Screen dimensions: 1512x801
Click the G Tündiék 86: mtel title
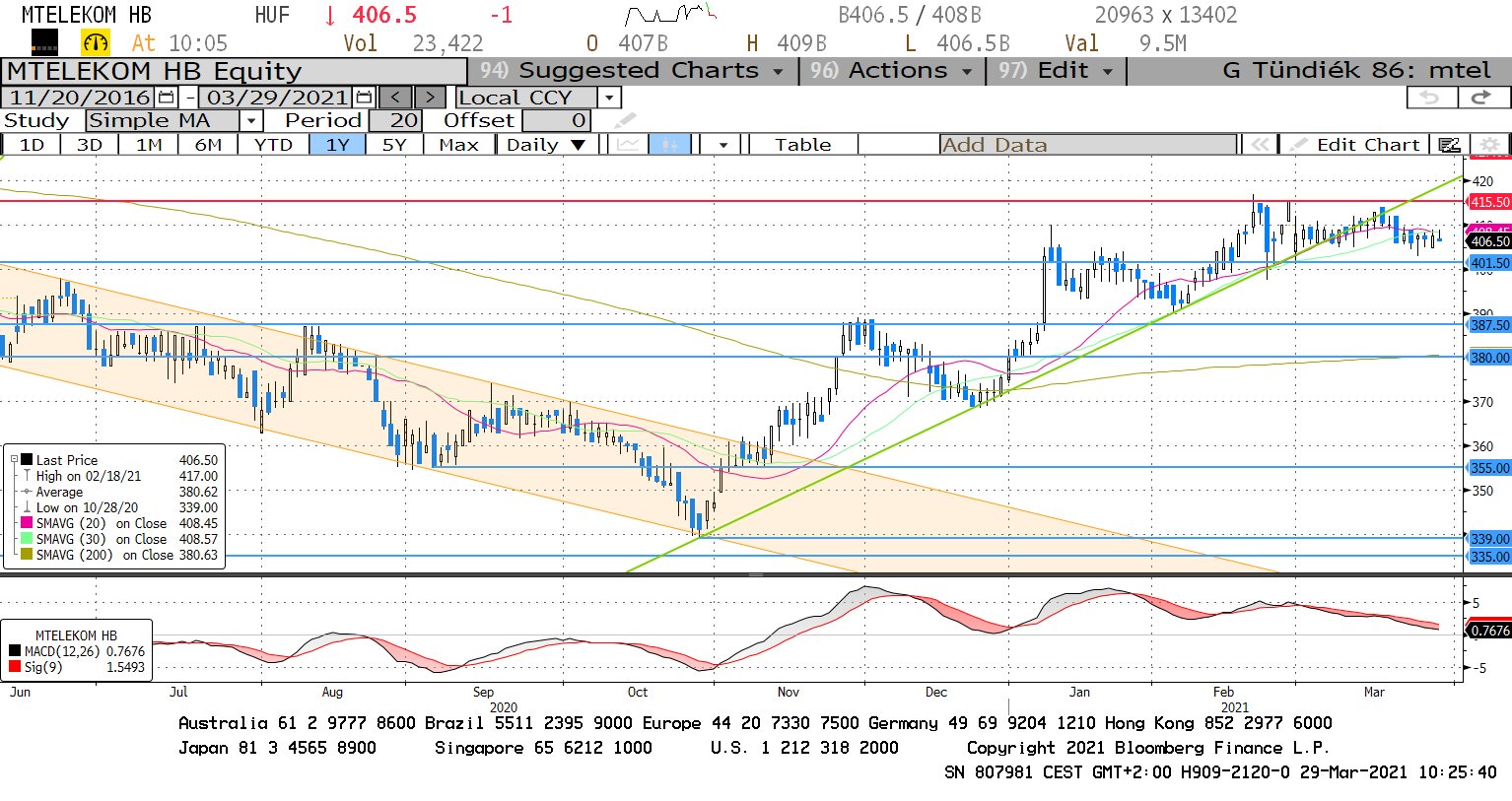(1356, 71)
